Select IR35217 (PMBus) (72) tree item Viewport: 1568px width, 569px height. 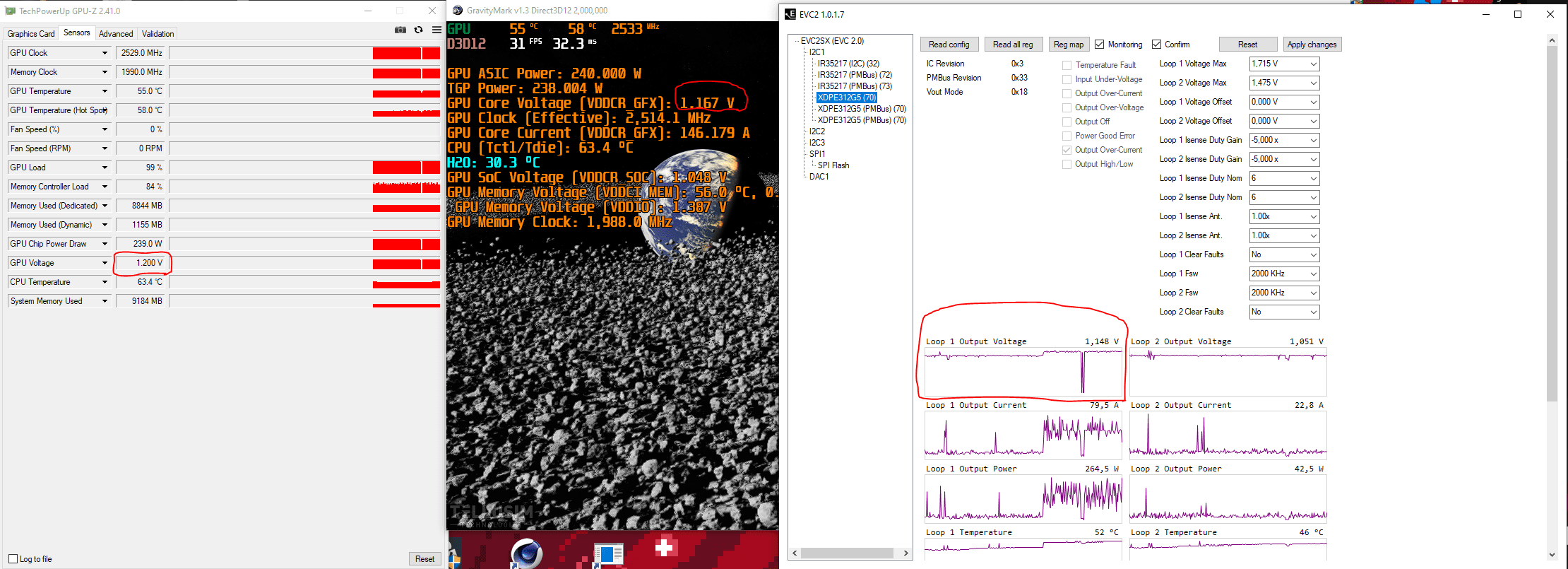855,75
